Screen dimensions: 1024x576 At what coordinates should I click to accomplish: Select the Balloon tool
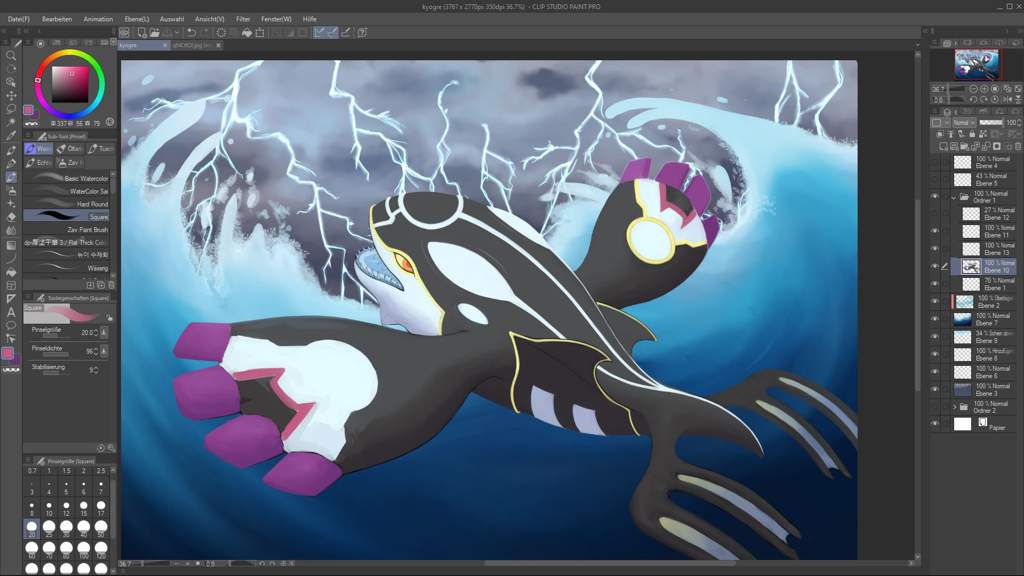tap(10, 325)
